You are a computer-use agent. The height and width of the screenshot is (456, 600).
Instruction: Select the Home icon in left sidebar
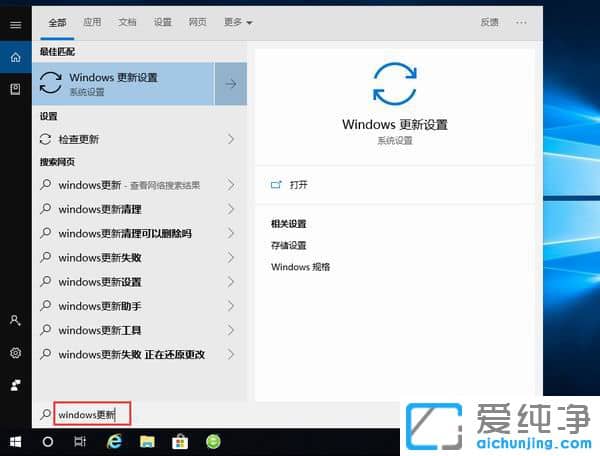tap(16, 57)
